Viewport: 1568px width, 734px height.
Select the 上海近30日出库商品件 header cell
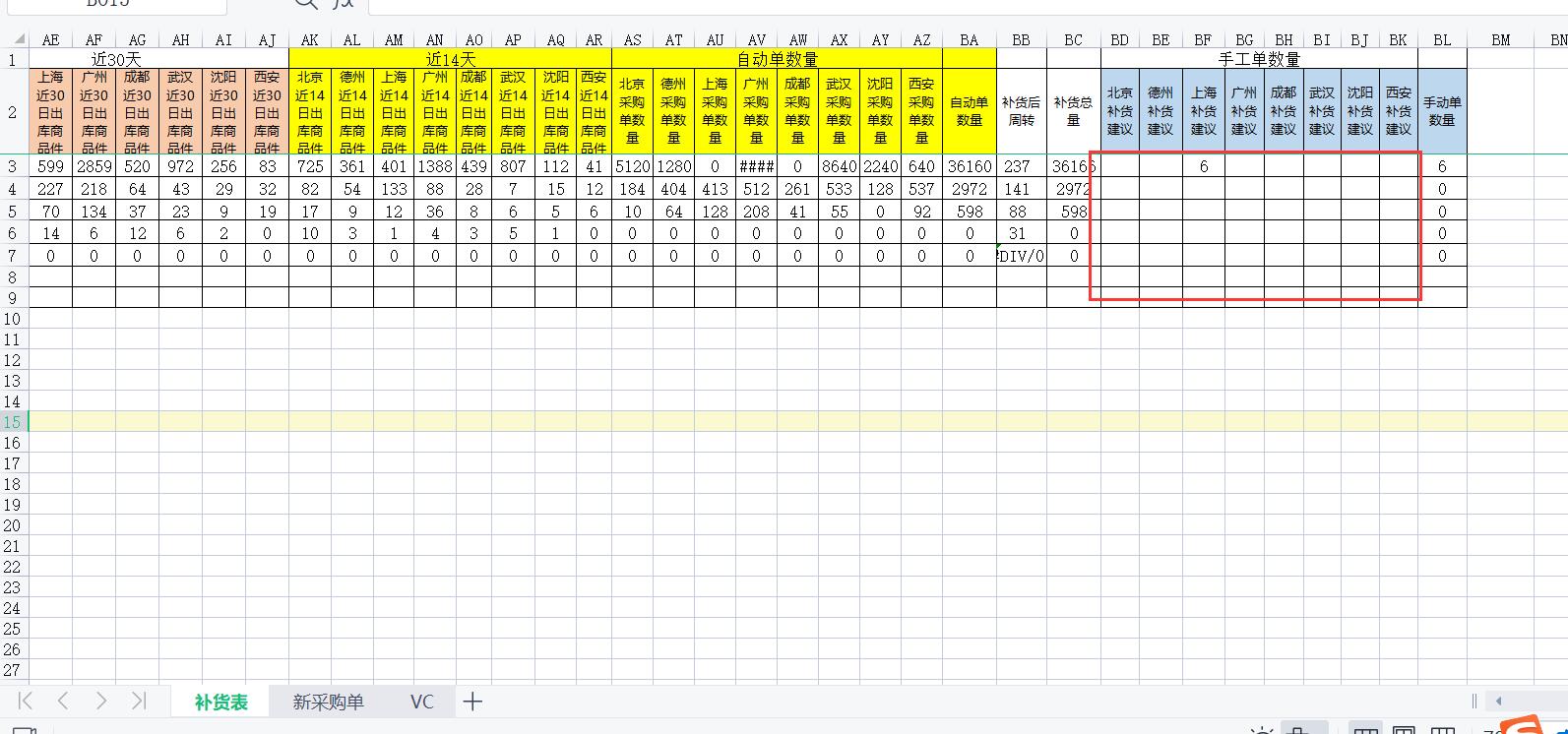point(50,111)
